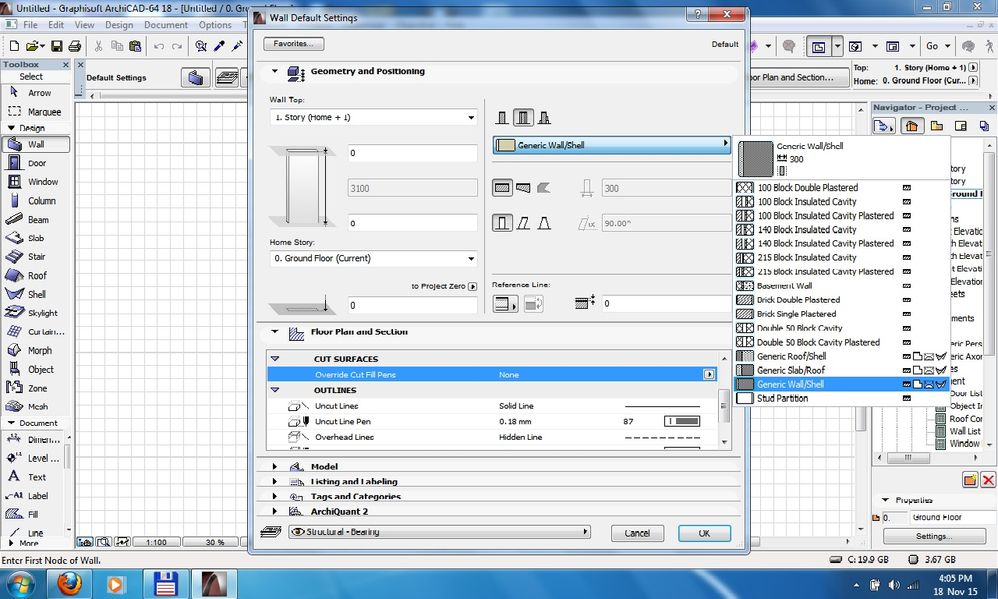Open Firefox from the taskbar

[x=69, y=583]
